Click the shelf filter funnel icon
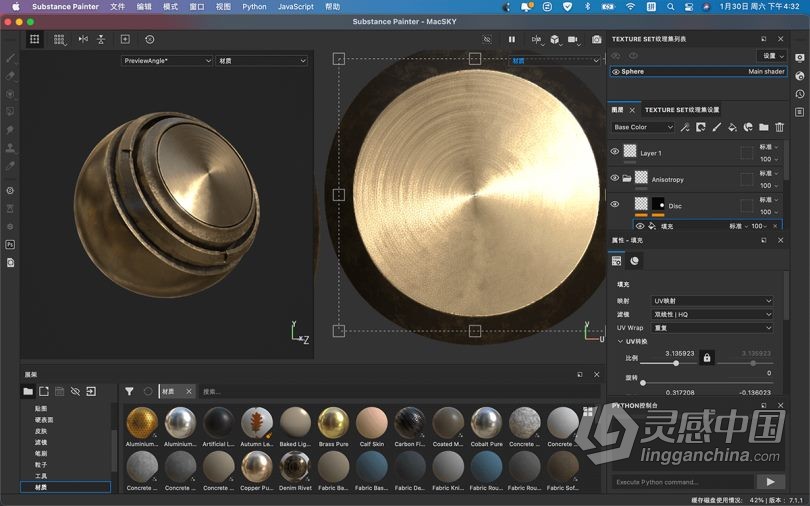Image resolution: width=810 pixels, height=506 pixels. point(129,391)
